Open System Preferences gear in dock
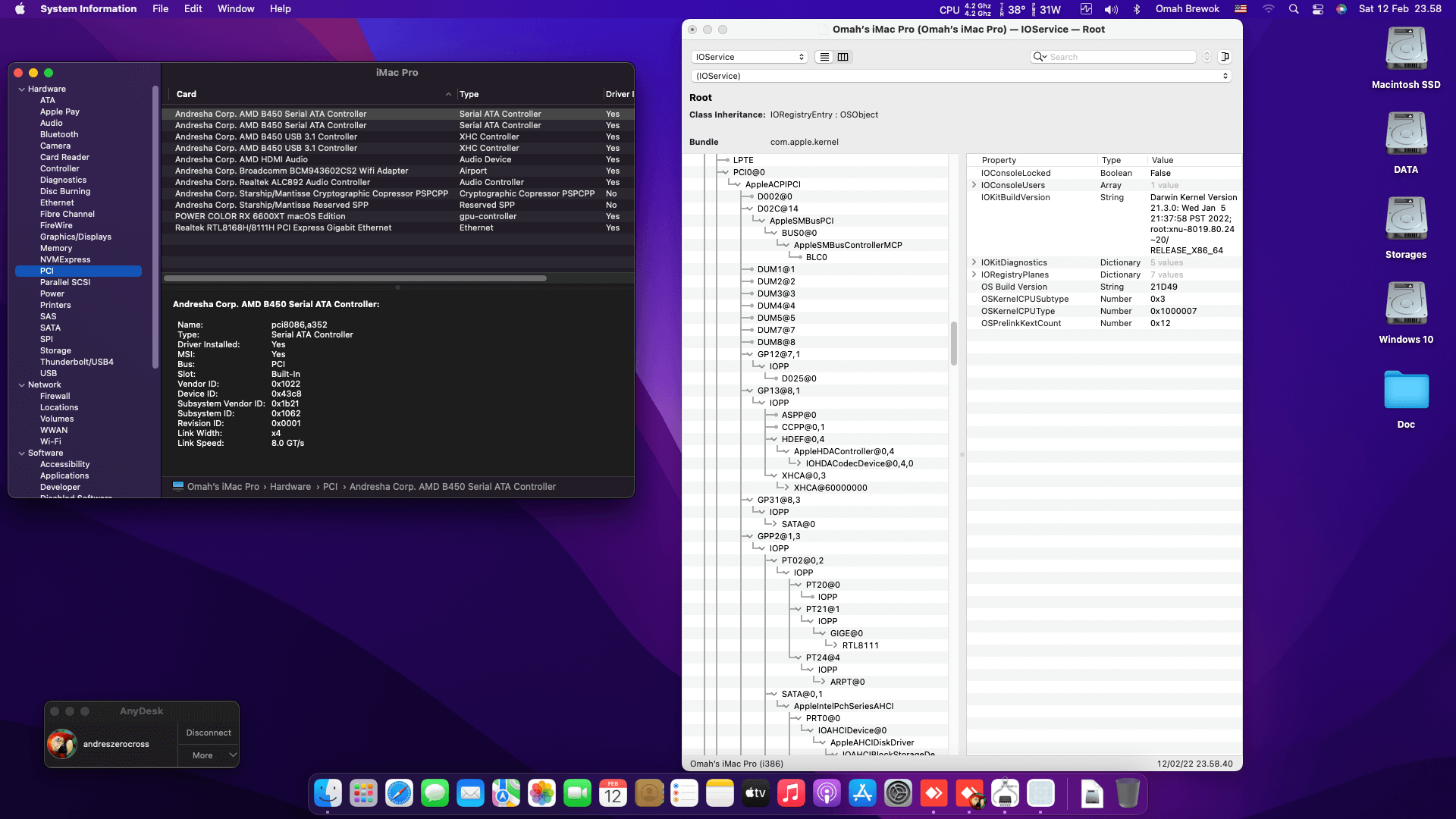This screenshot has height=819, width=1456. click(x=898, y=794)
